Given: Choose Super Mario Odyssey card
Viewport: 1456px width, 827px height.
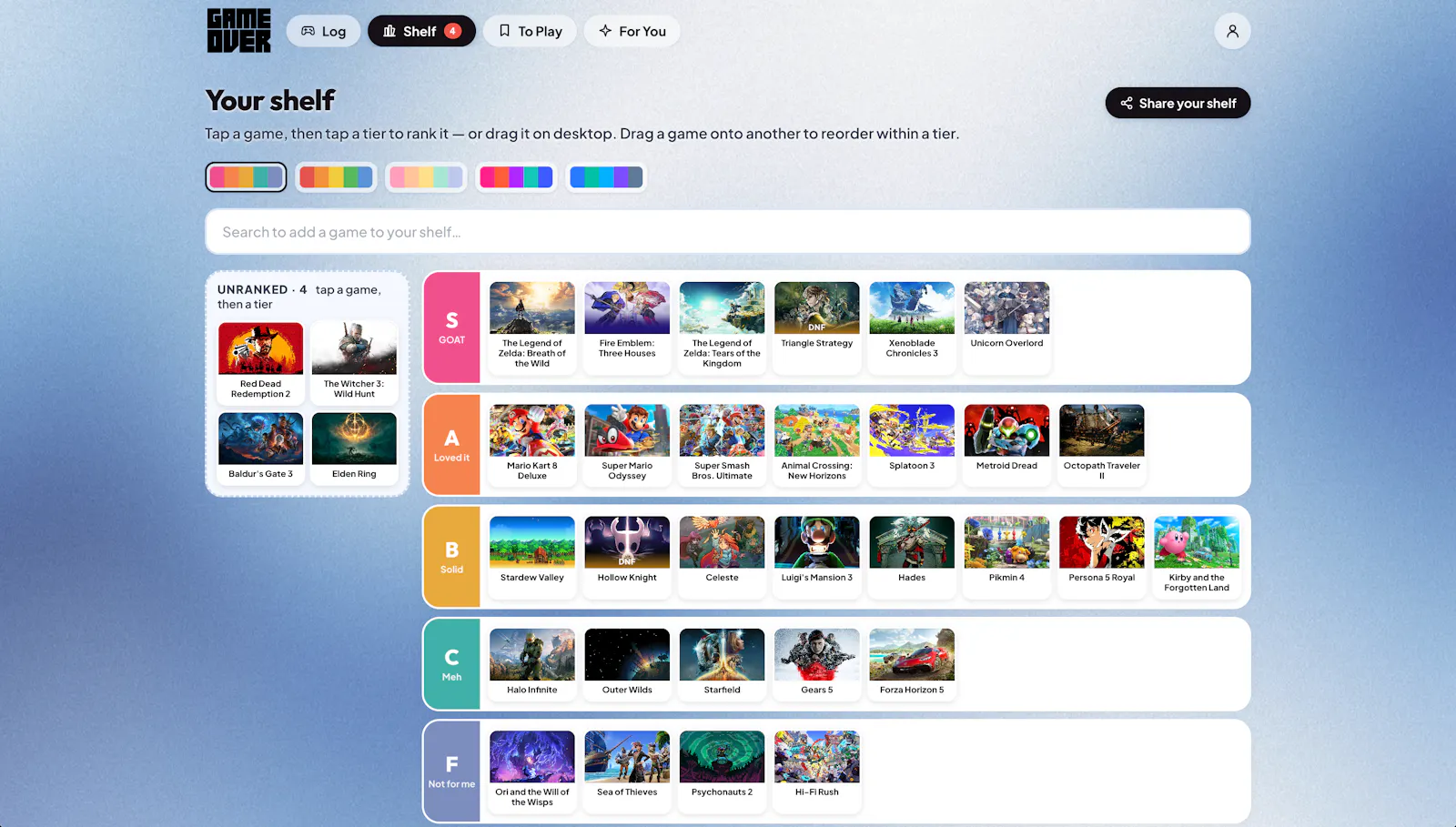Looking at the screenshot, I should pos(627,445).
